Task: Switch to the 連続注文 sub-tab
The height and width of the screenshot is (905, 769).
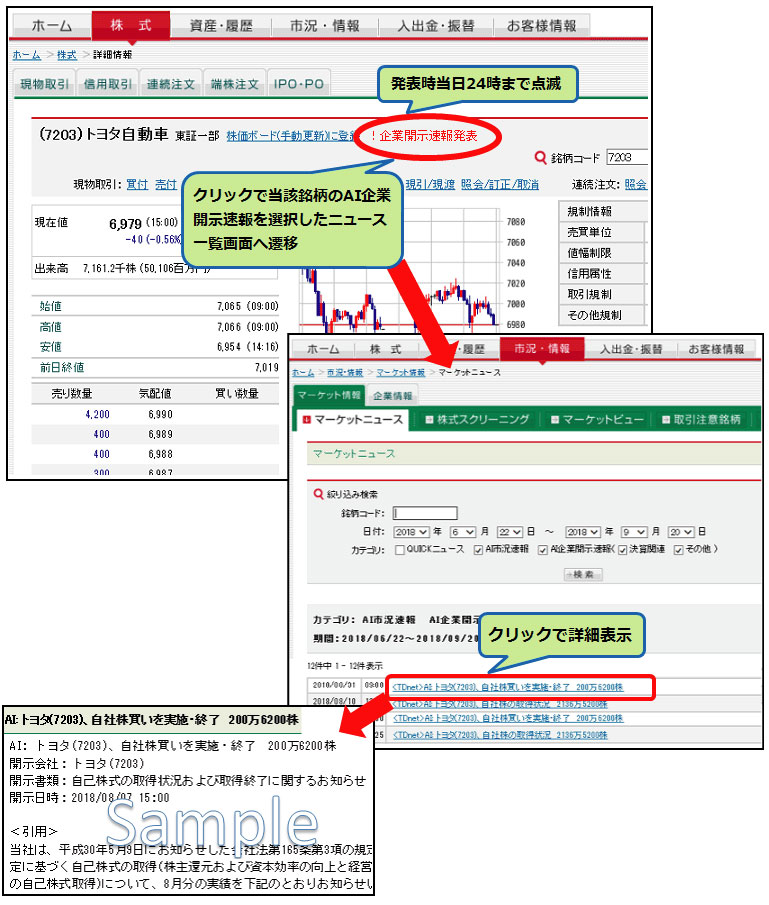Action: (171, 84)
